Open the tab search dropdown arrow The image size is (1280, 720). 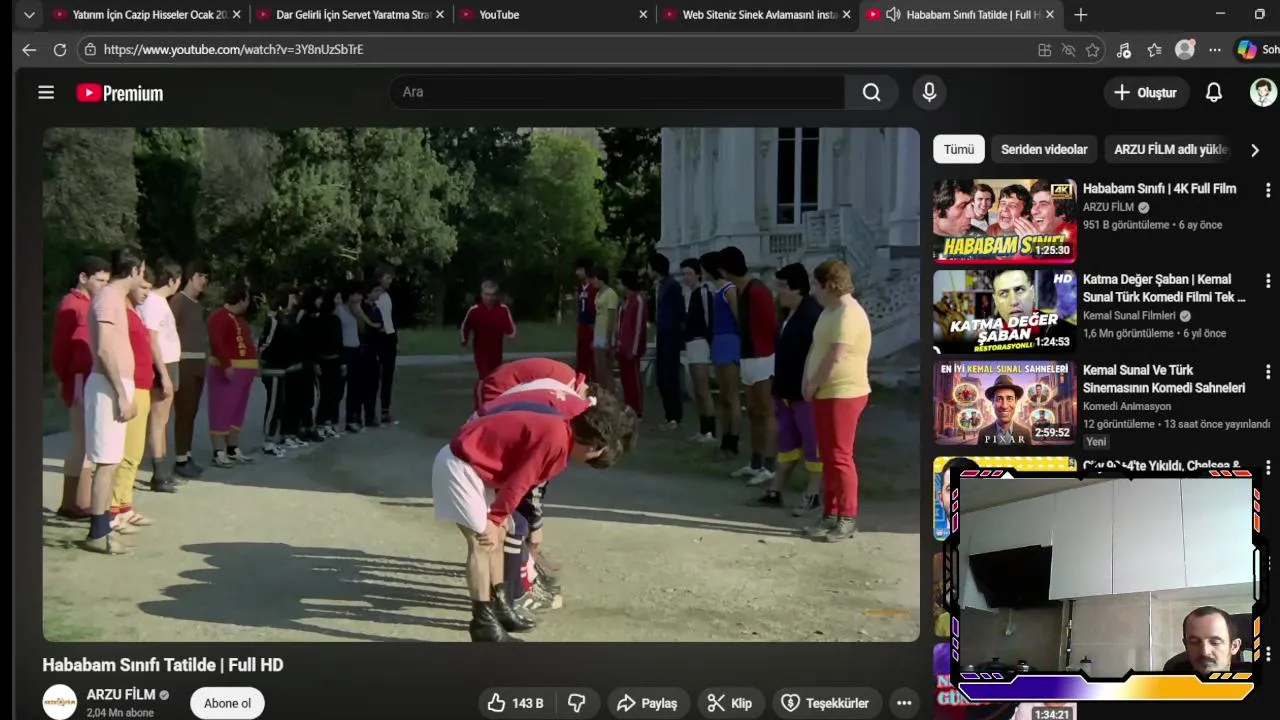[x=29, y=15]
